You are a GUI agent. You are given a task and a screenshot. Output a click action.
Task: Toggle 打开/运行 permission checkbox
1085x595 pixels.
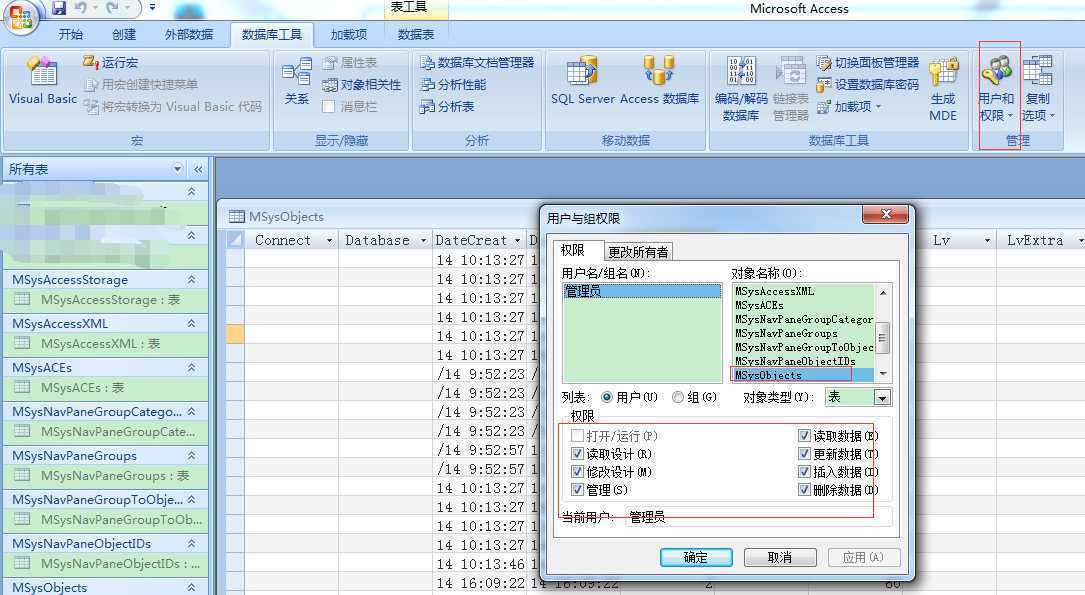[x=577, y=436]
